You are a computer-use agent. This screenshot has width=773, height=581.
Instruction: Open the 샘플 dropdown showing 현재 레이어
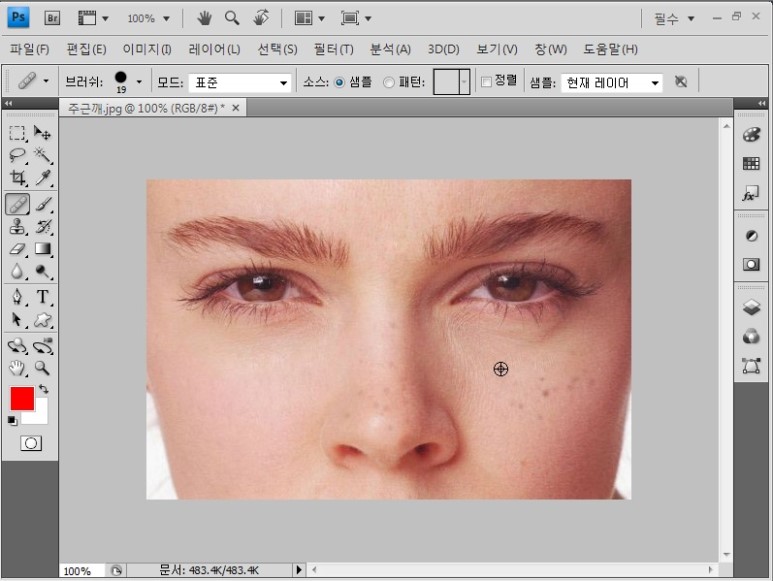click(x=610, y=82)
